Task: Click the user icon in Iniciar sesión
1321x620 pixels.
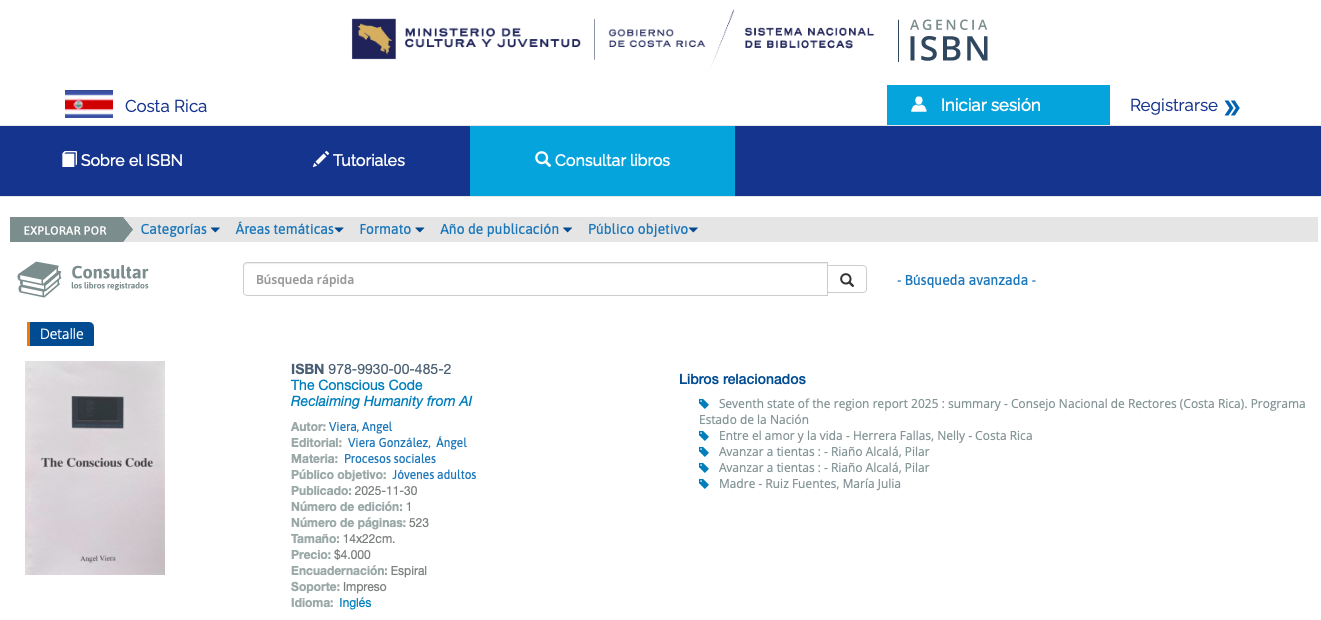Action: [919, 105]
